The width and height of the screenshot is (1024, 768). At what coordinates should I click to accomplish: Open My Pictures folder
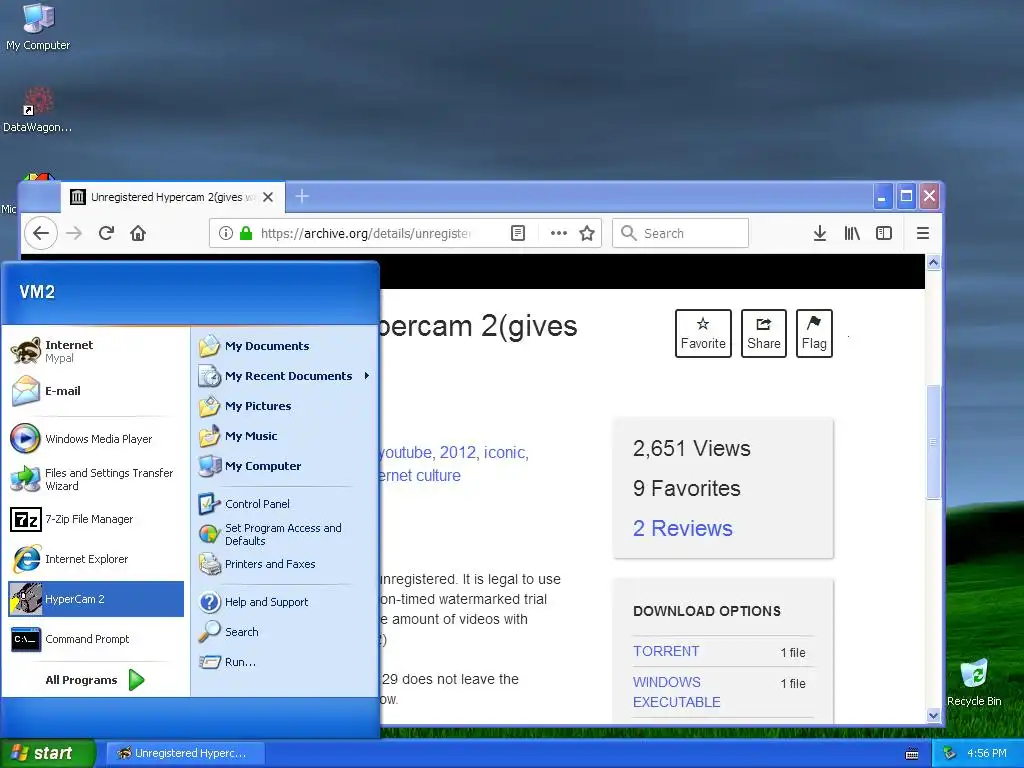pos(284,406)
